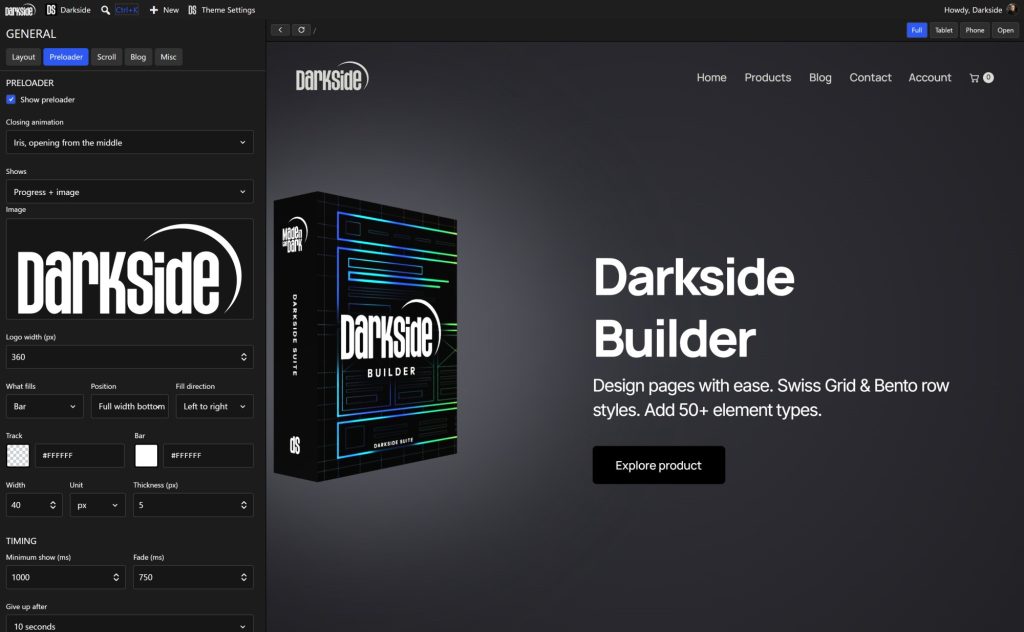Open the What fills dropdown

point(44,406)
